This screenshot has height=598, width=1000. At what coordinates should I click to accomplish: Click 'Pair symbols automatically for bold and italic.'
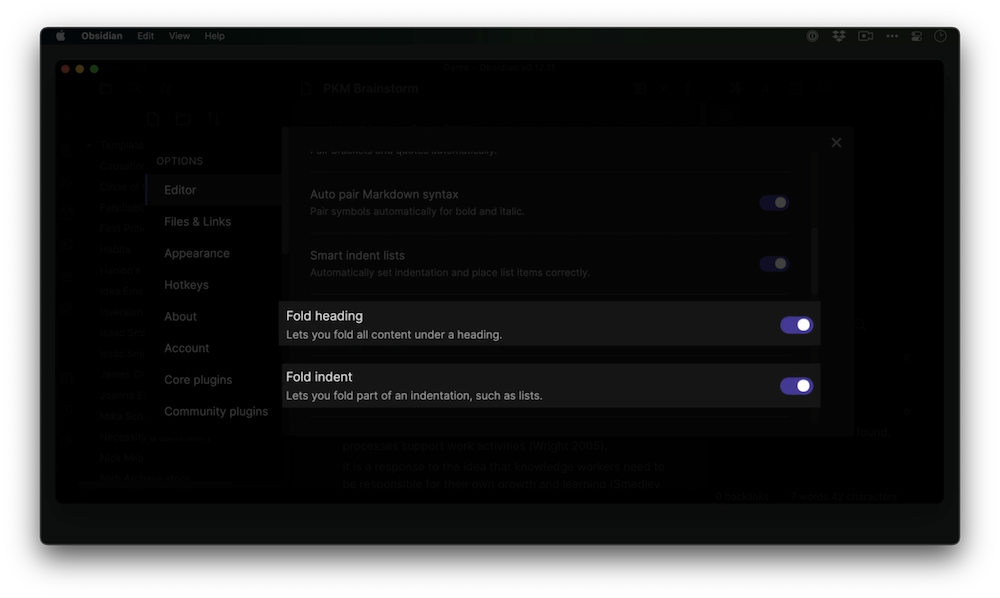[x=417, y=211]
